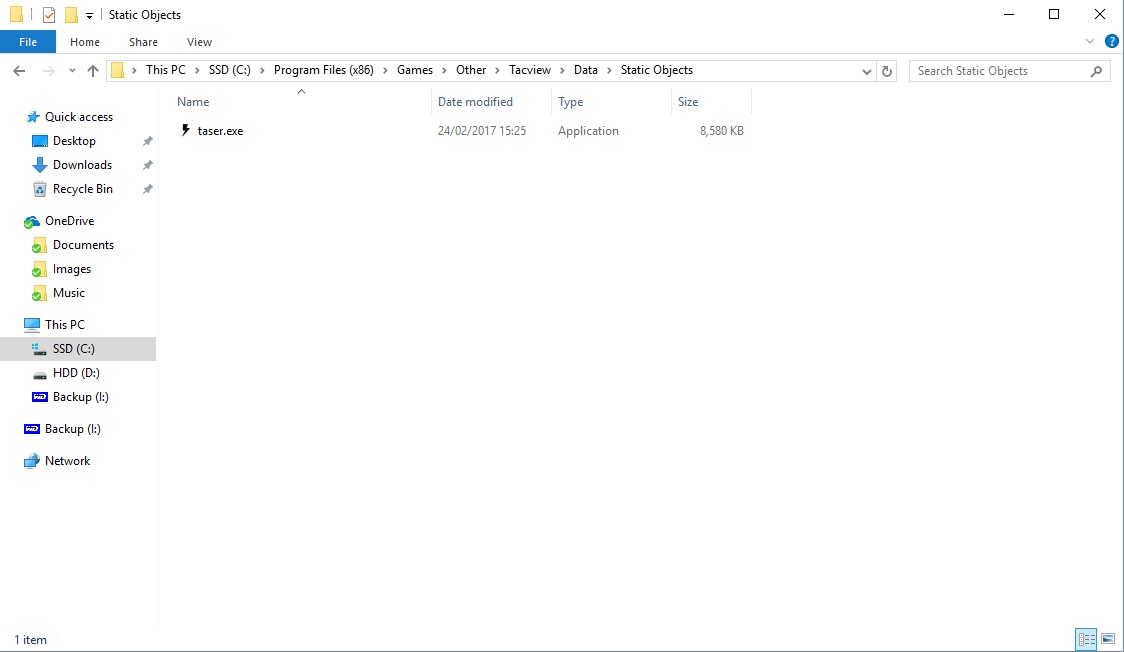Select SSD (C:) breadcrumb in address bar
The width and height of the screenshot is (1124, 652).
point(229,70)
